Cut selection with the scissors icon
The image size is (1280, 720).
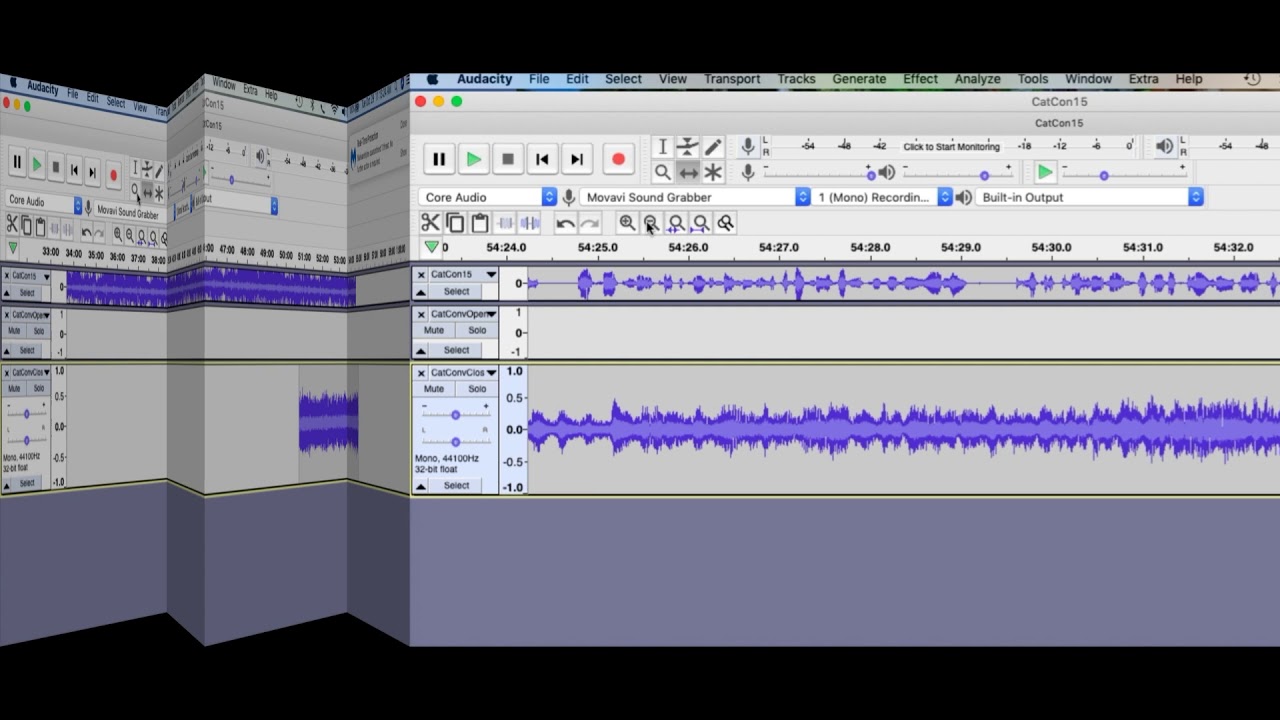pyautogui.click(x=430, y=223)
